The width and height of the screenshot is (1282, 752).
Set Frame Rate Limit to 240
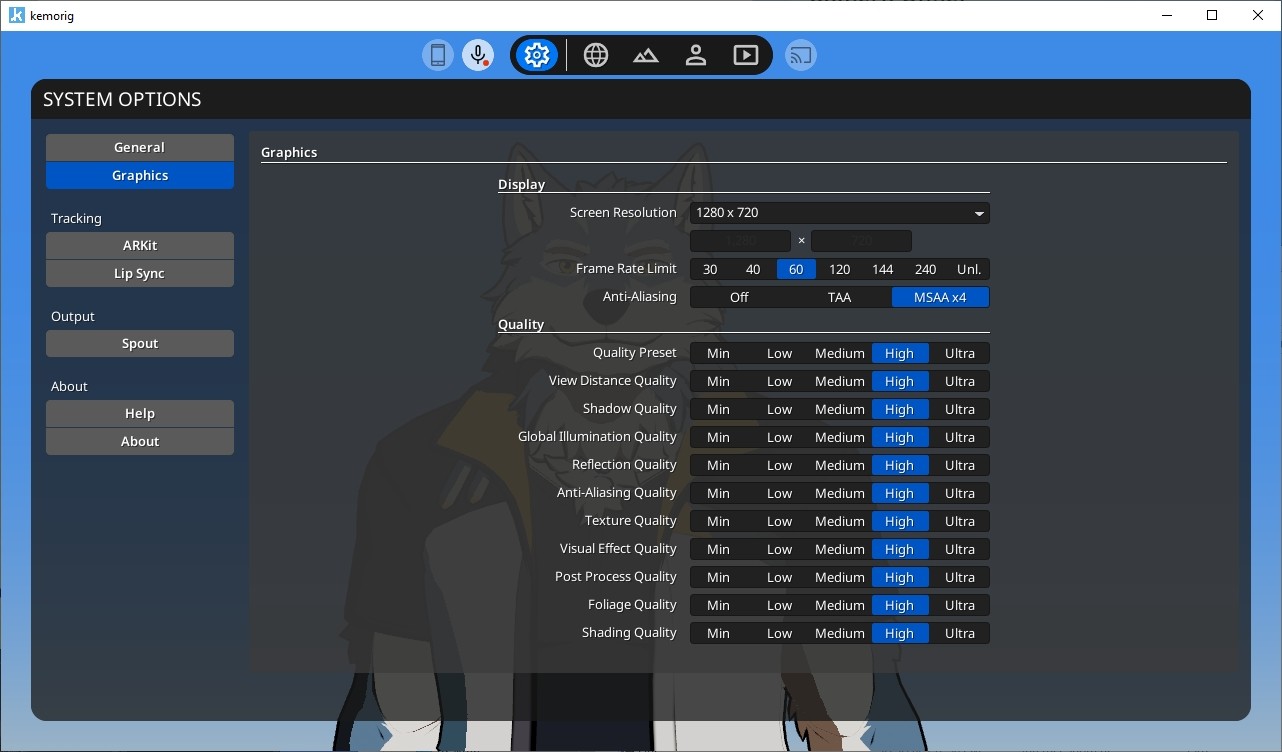coord(925,269)
